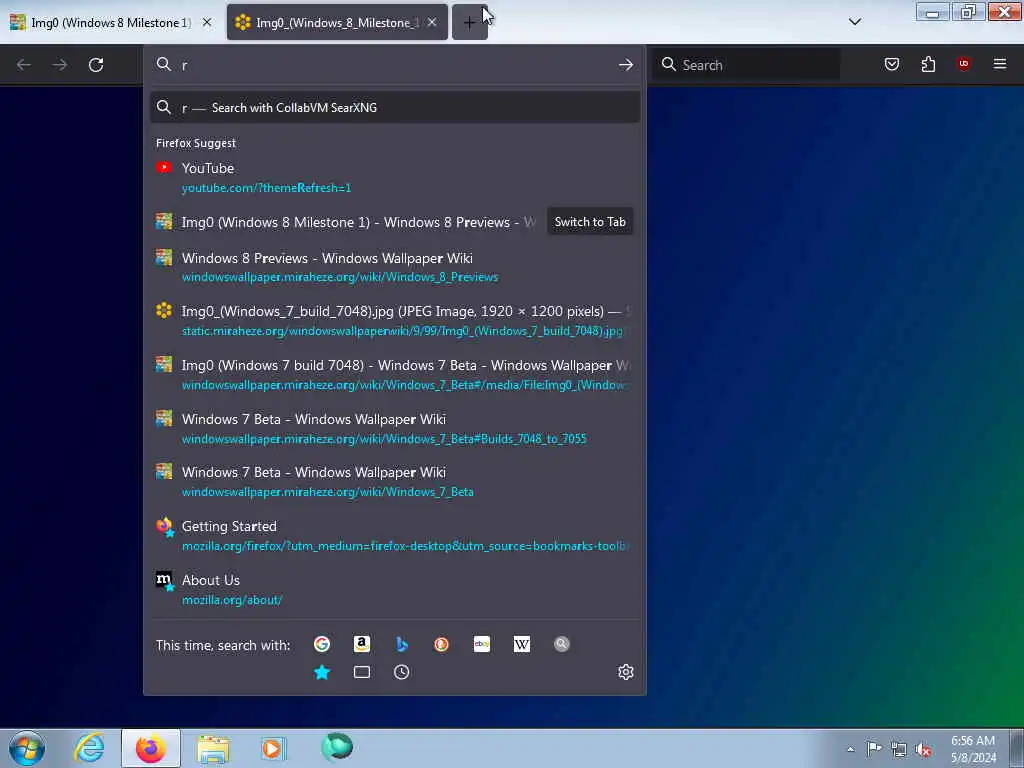Image resolution: width=1024 pixels, height=768 pixels.
Task: Open the network tray icon
Action: tap(899, 750)
